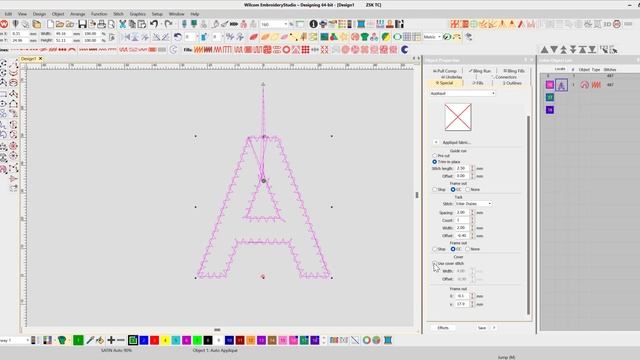
Task: Select the magenta swatch in Color-Object List
Action: coord(550,85)
